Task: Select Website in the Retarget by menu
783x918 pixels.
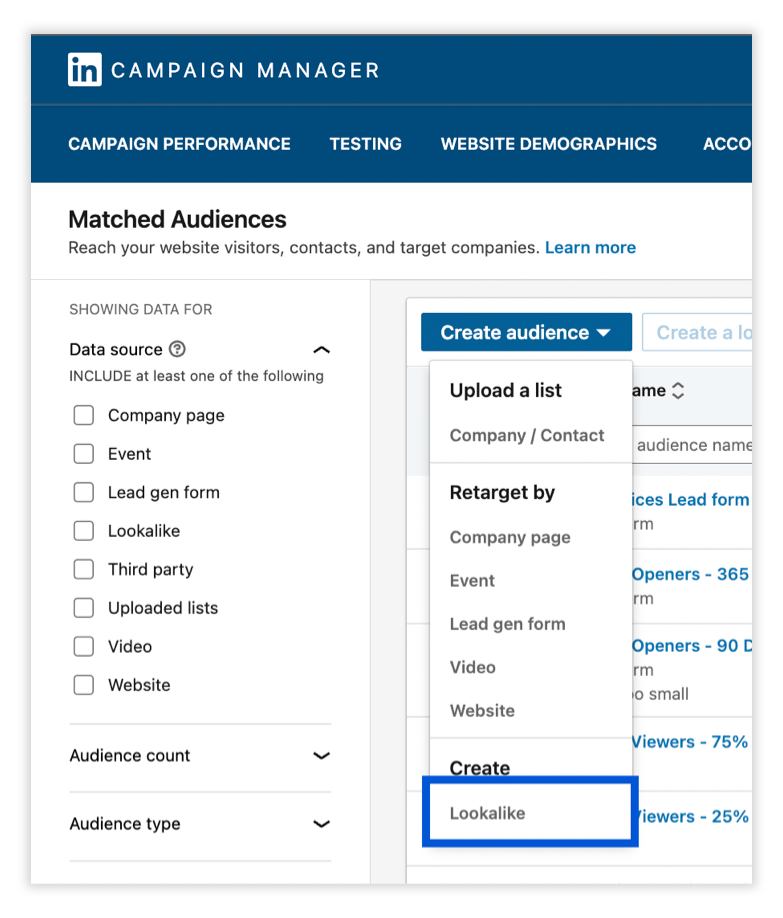Action: [x=482, y=711]
